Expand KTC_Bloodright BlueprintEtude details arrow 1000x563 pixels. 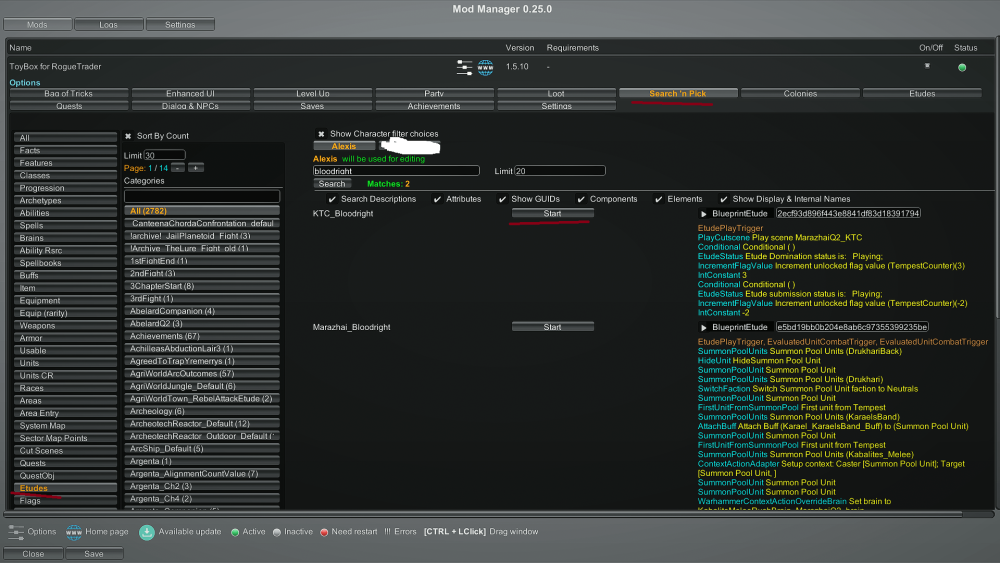point(704,214)
